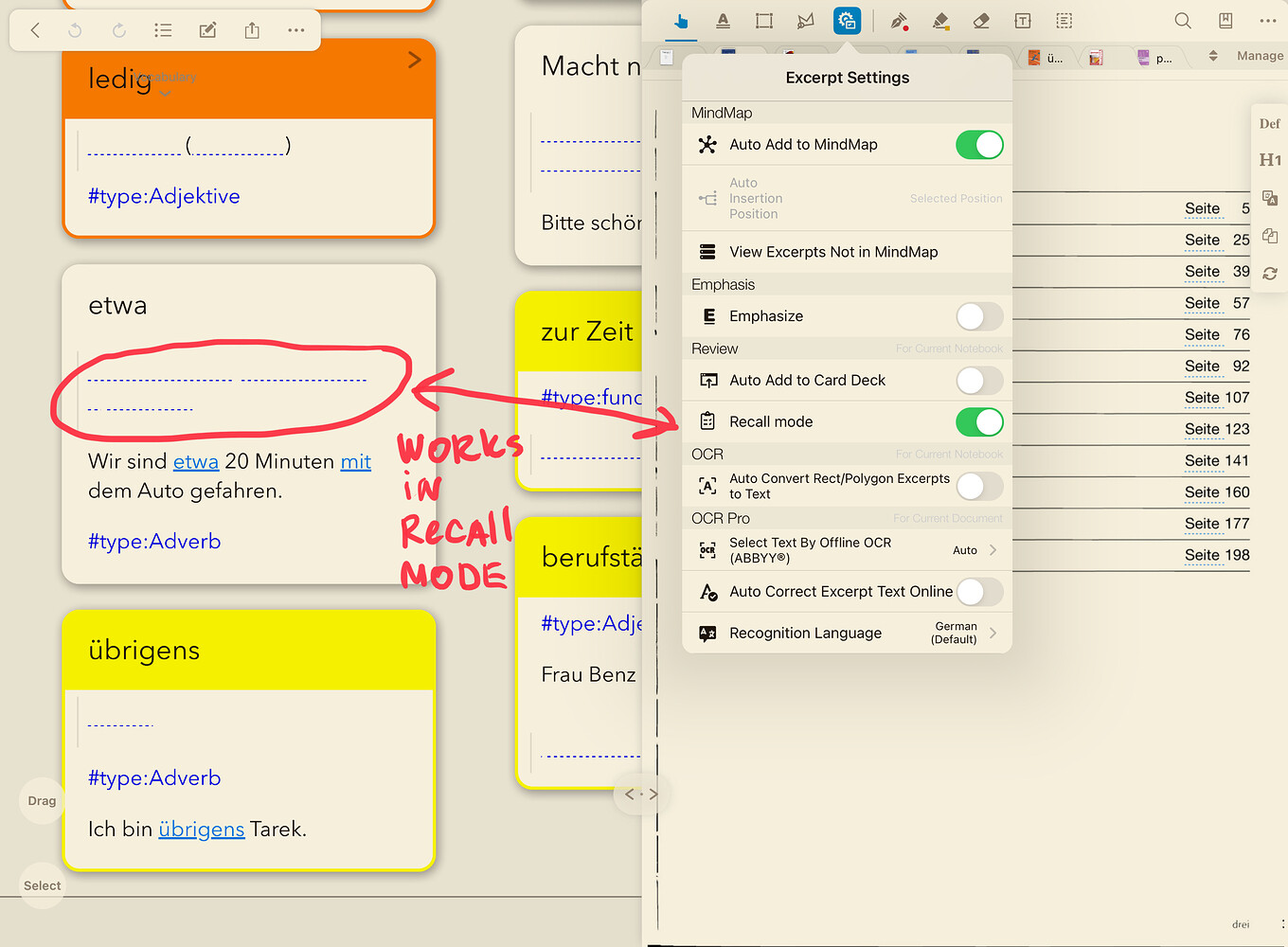This screenshot has height=947, width=1288.
Task: Open the translate tool in the side panel
Action: 1270,197
